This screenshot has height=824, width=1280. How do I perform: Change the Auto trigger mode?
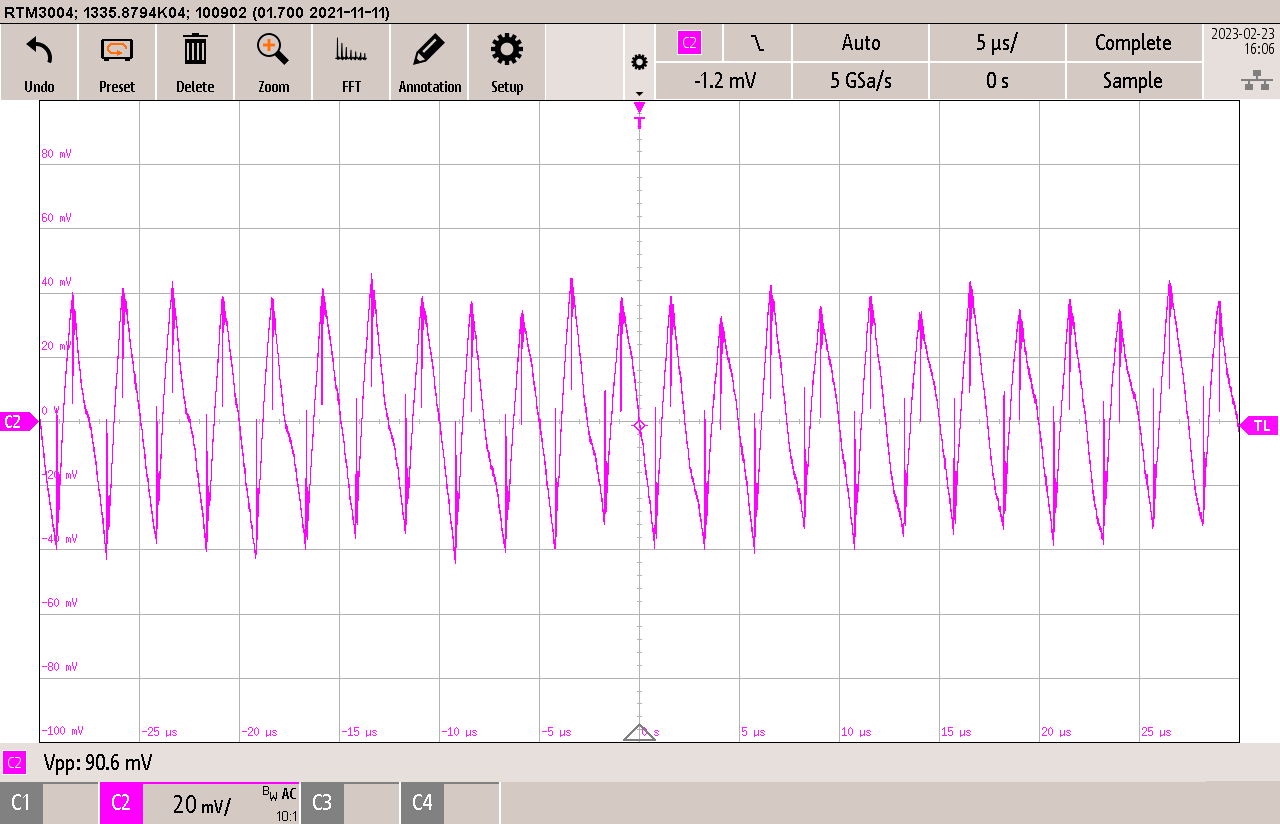pos(861,43)
